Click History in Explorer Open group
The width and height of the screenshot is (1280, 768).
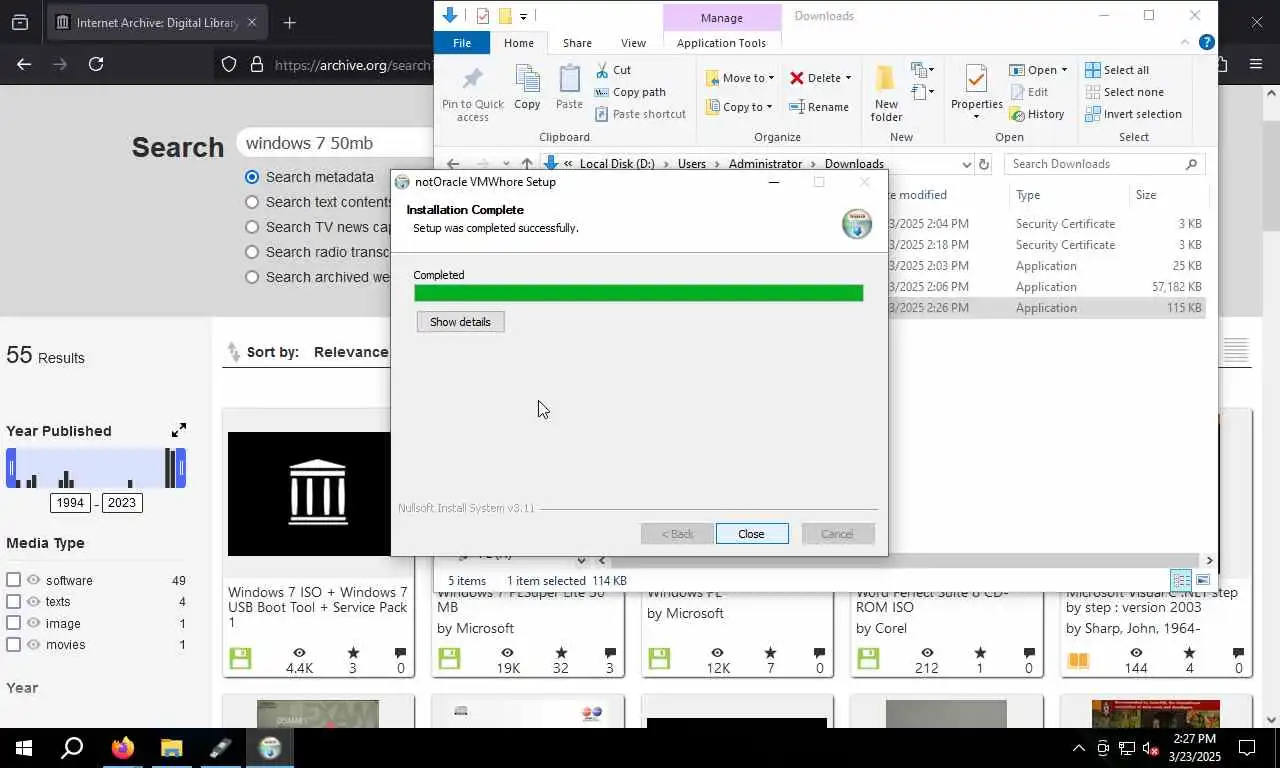(1037, 114)
